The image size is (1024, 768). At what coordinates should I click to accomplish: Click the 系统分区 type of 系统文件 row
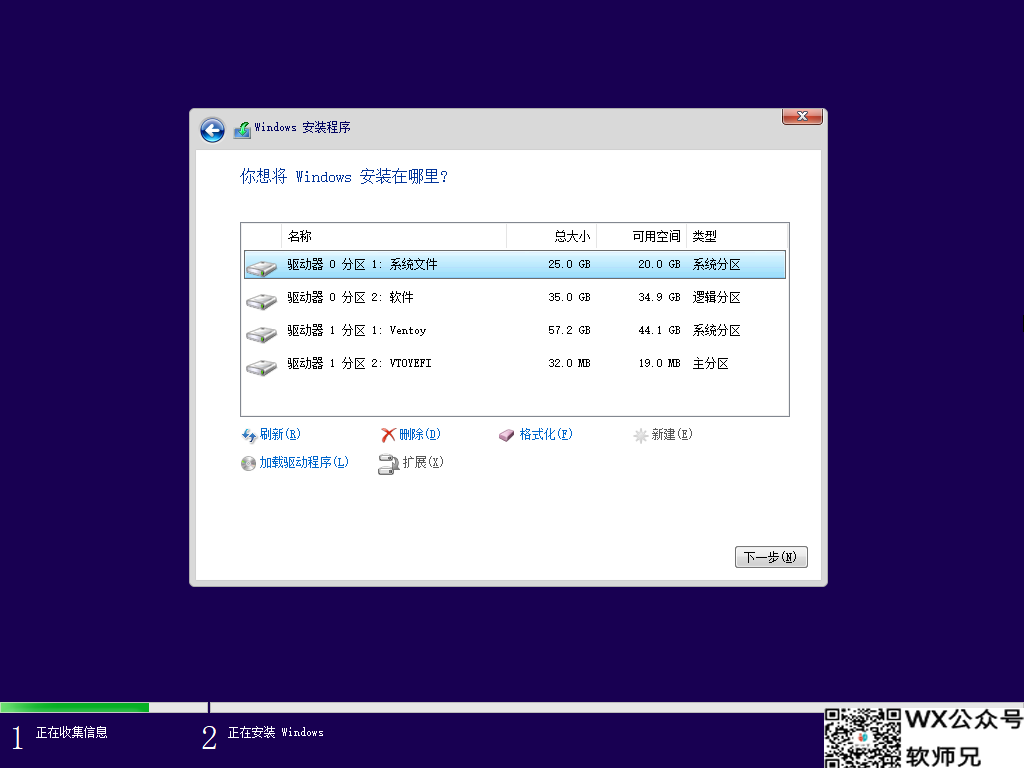tap(716, 264)
